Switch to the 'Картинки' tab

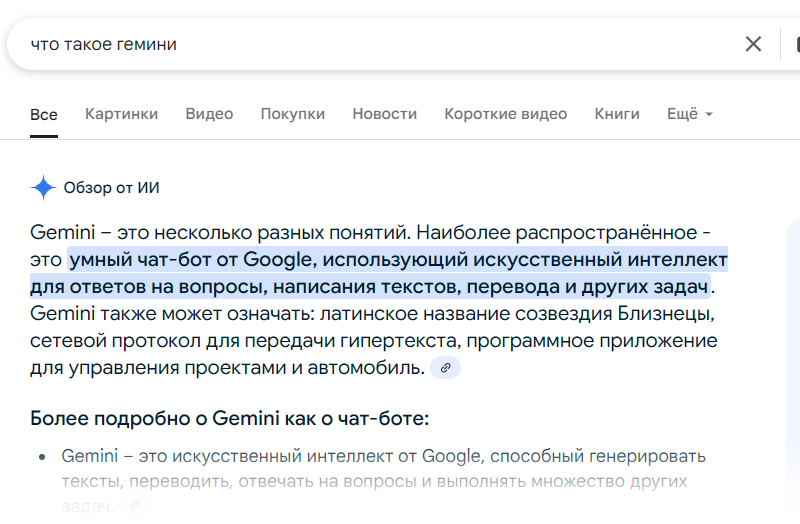coord(121,114)
